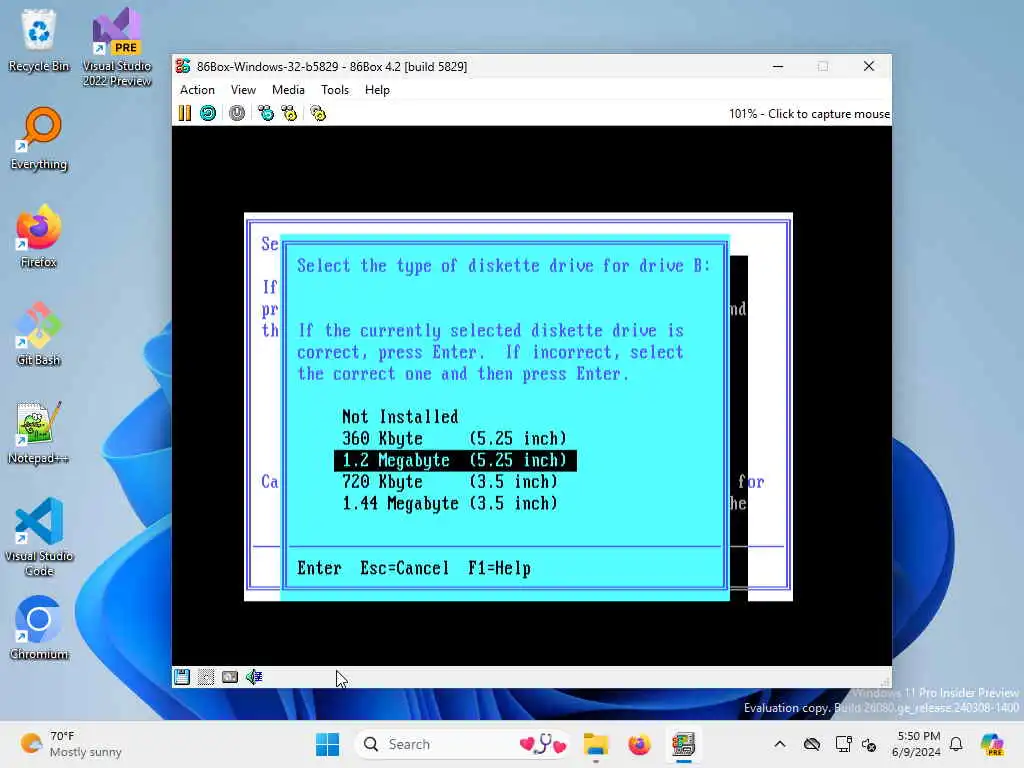This screenshot has width=1024, height=768.
Task: Open Git Bash desktop shortcut
Action: [x=39, y=334]
